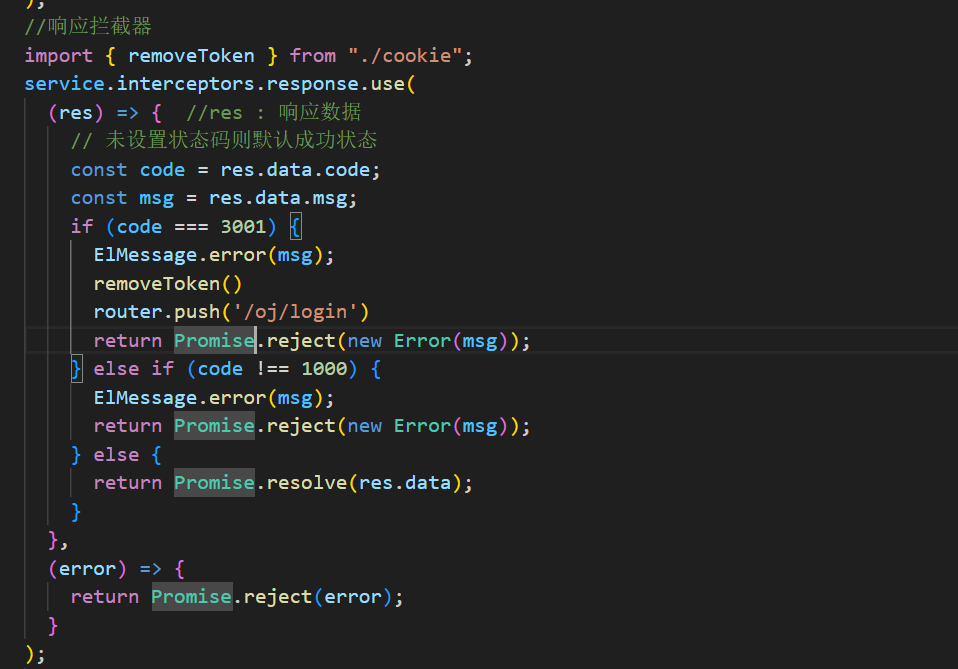
Task: Click the '/oj/login' string
Action: [295, 312]
